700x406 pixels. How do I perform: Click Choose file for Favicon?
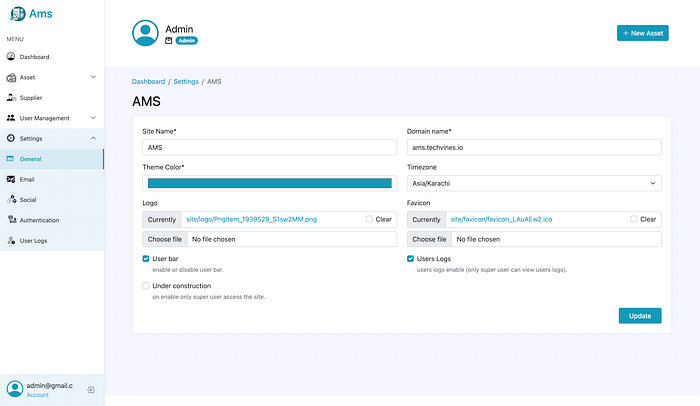pyautogui.click(x=429, y=239)
